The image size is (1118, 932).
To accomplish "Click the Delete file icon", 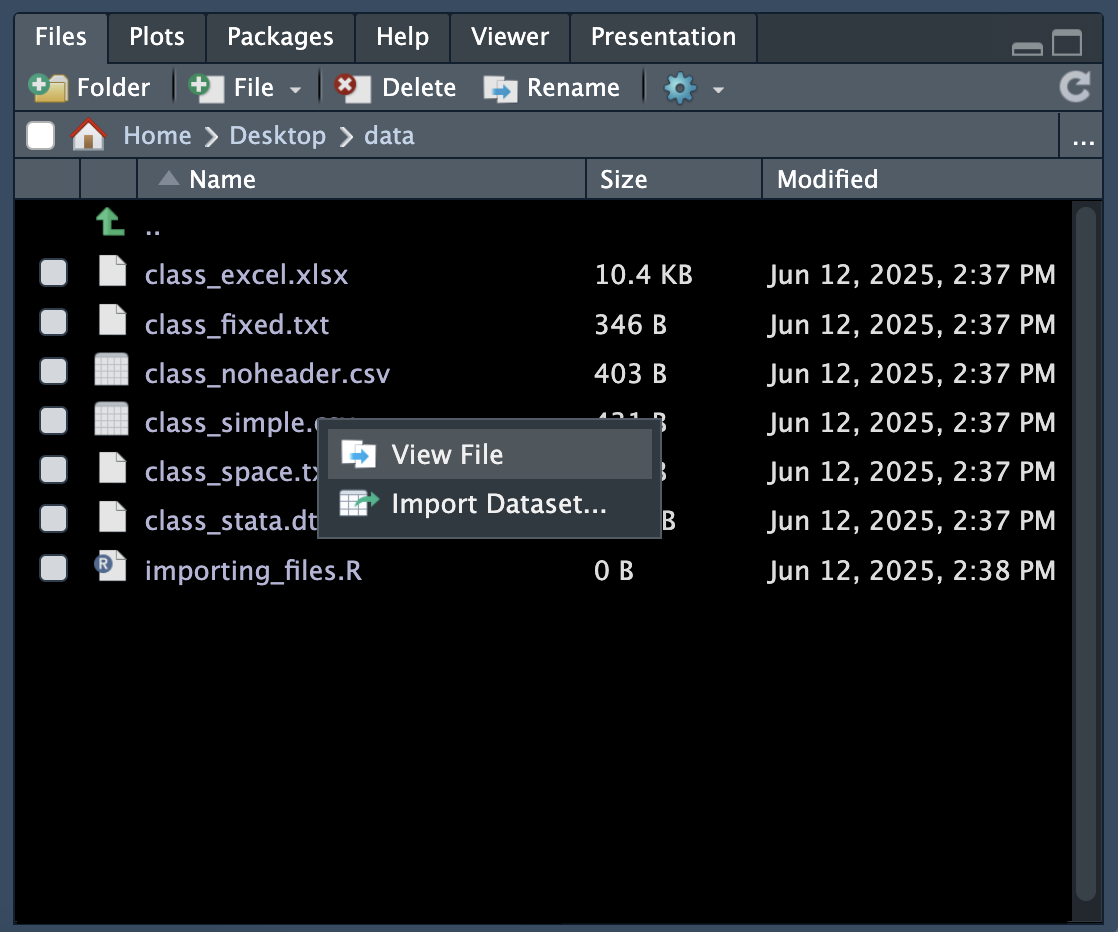I will click(349, 88).
